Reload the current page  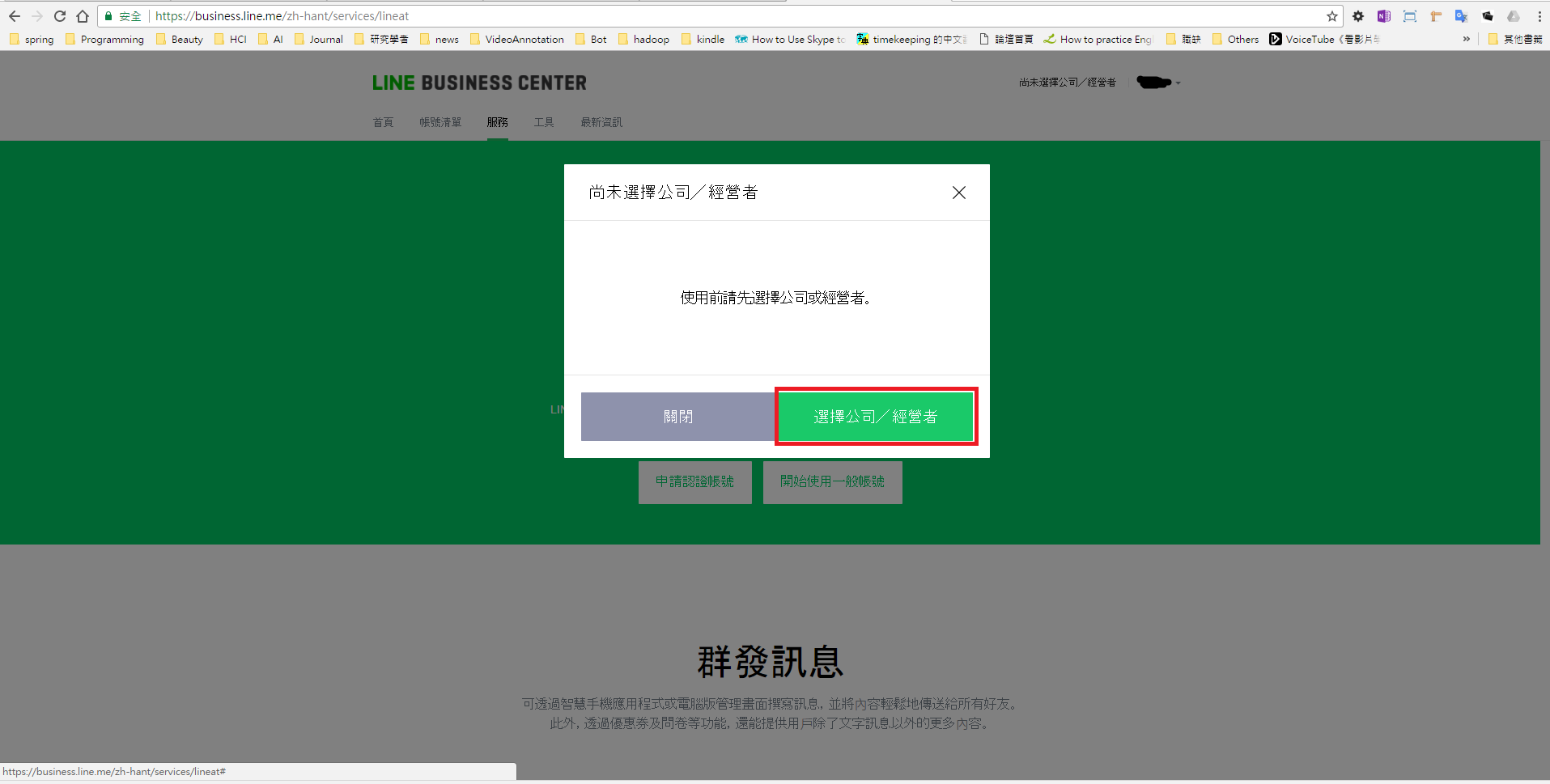(60, 16)
